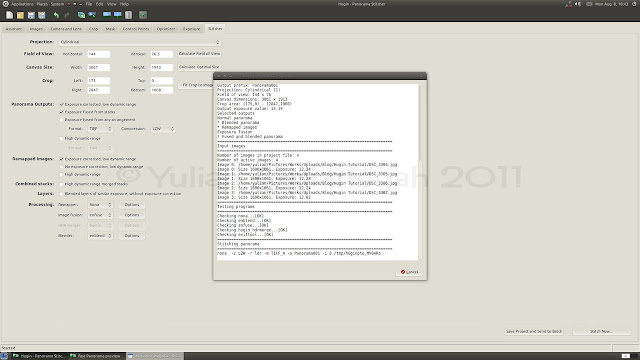Enable No exposure correction, low dynamic range
This screenshot has width=640, height=360.
click(x=62, y=167)
